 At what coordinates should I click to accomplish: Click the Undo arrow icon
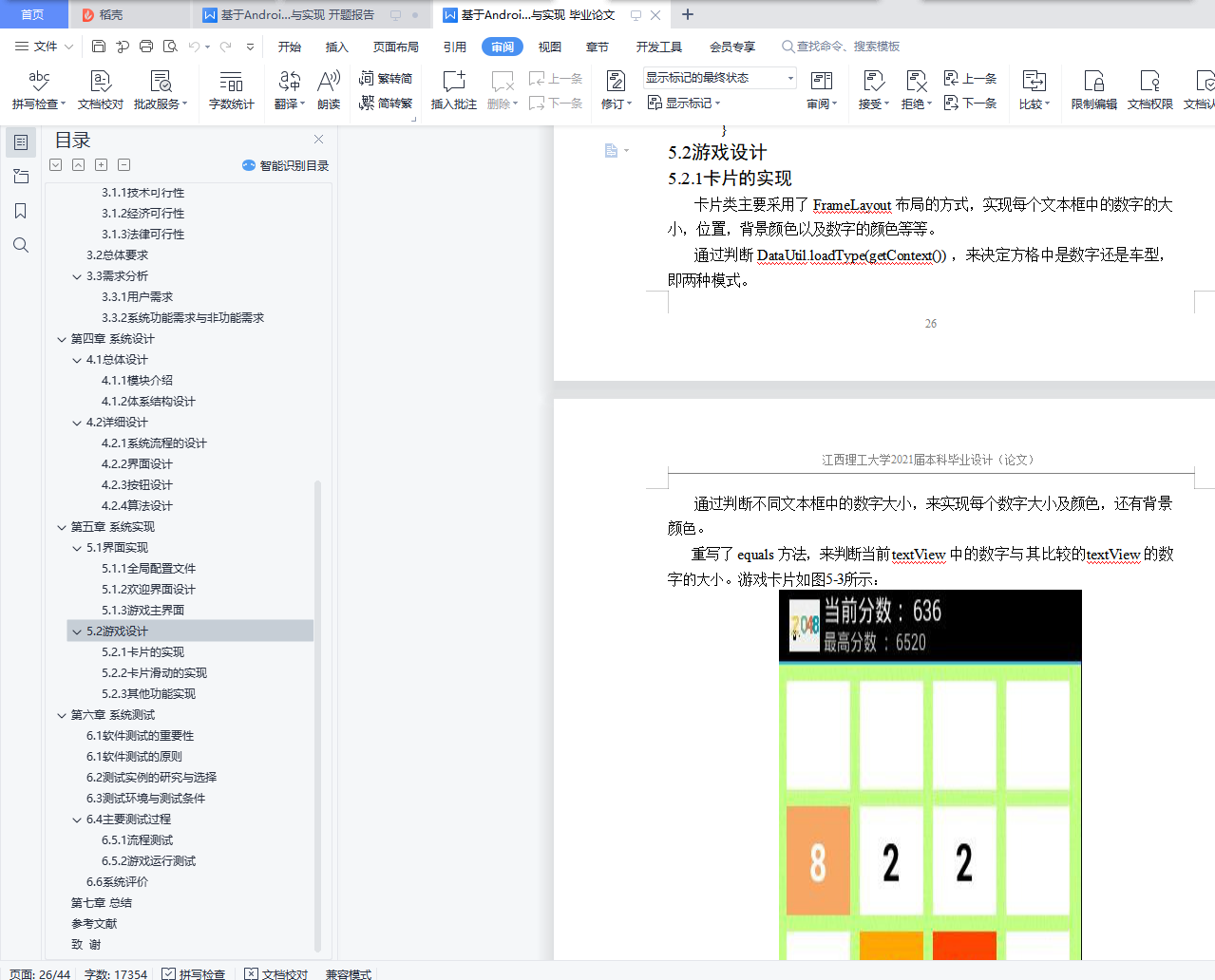[x=194, y=46]
